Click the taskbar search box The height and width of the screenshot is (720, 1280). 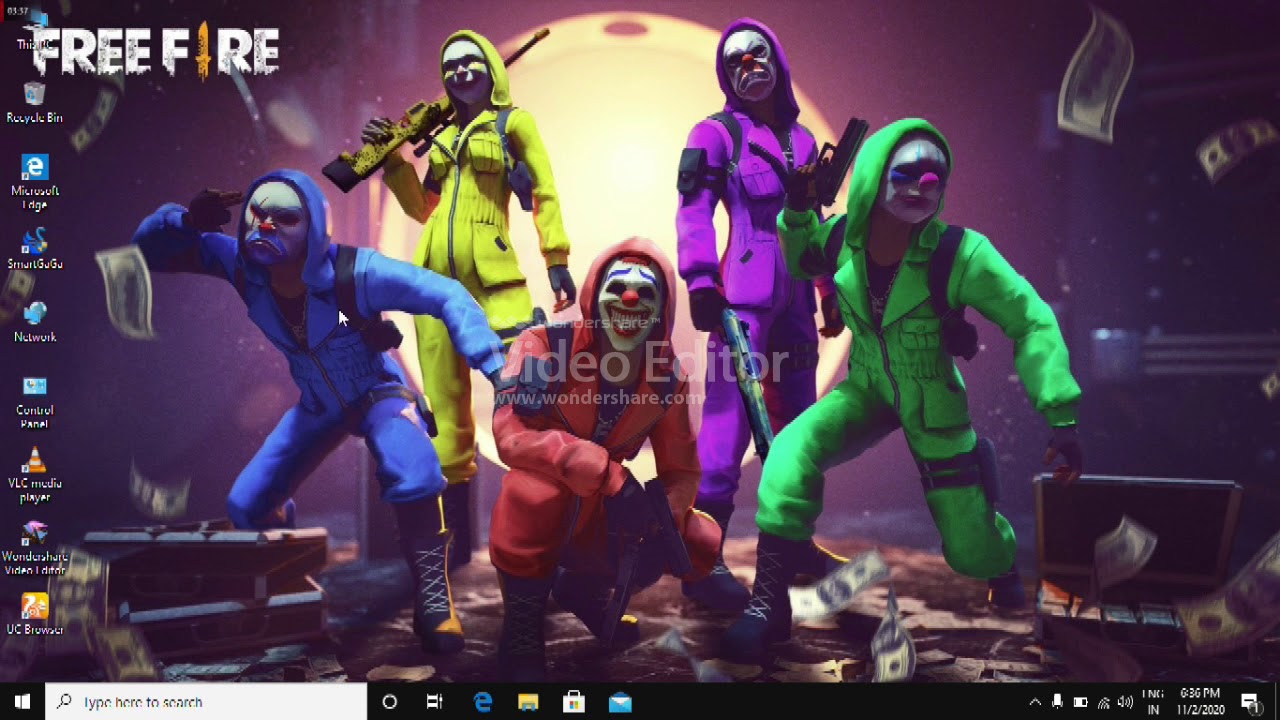(x=207, y=702)
